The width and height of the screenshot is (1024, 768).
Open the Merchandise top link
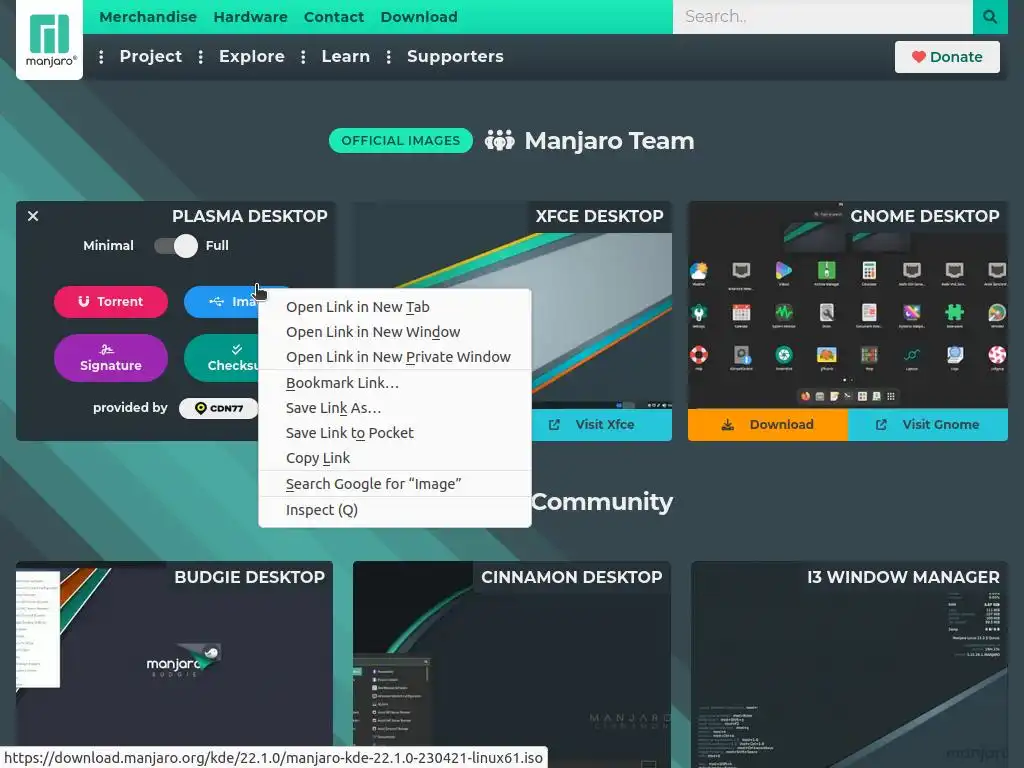click(x=148, y=17)
